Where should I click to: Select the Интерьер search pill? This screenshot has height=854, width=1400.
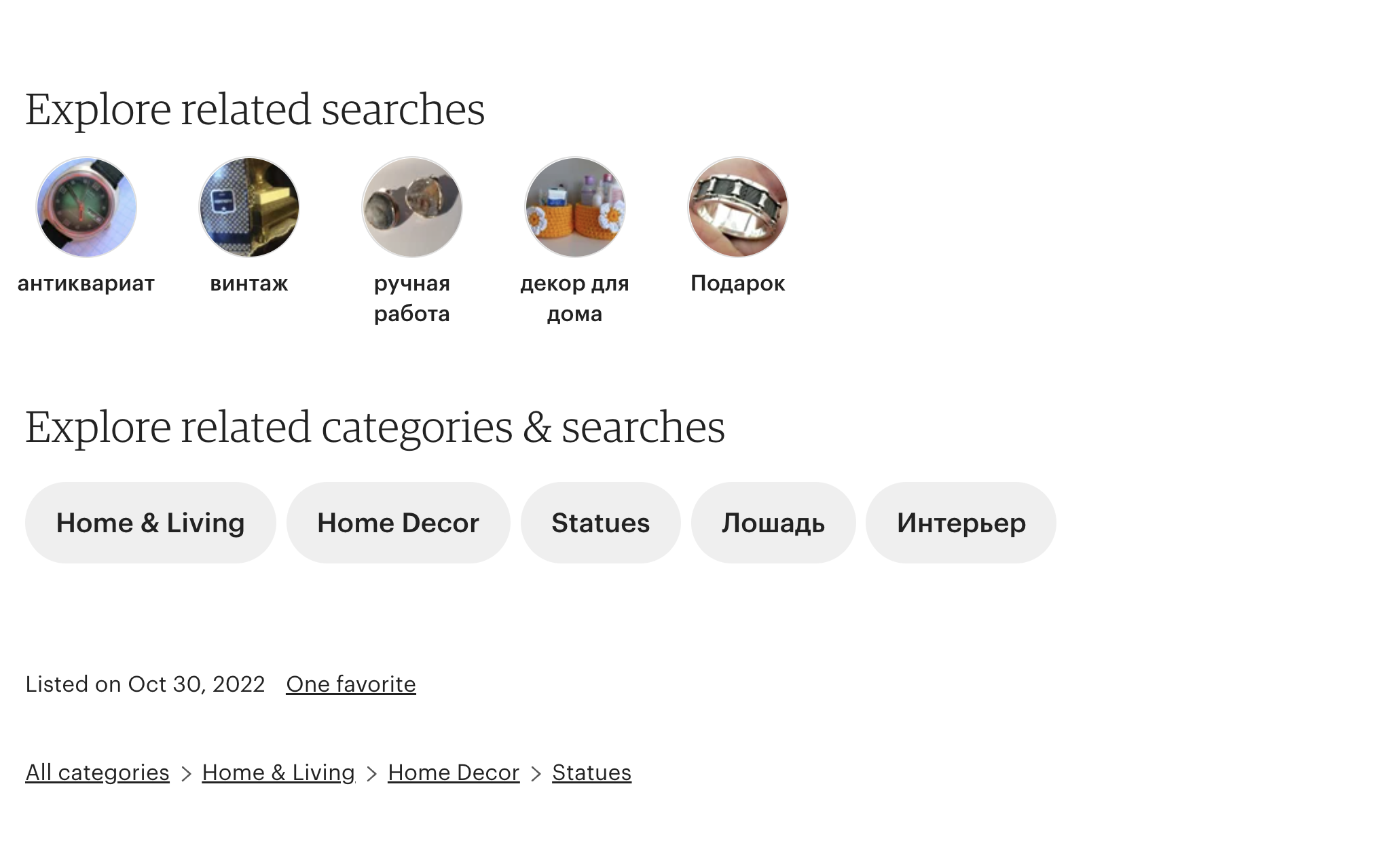pyautogui.click(x=961, y=523)
